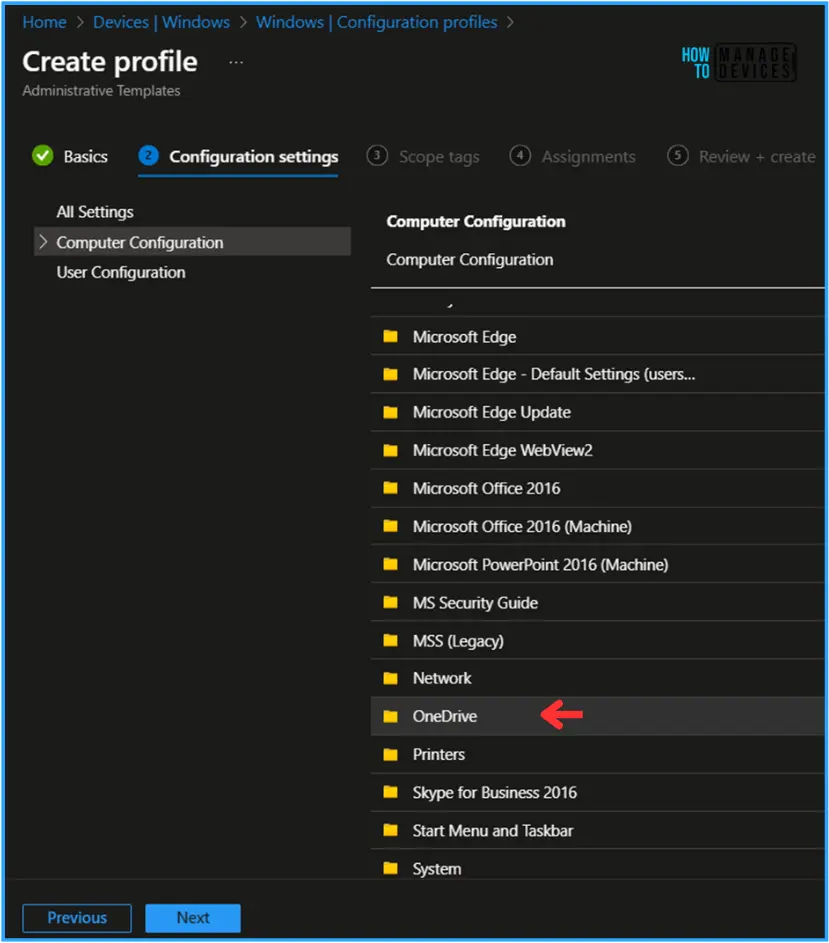Click folder icon beside Start Menu and Taskbar
The image size is (829, 943).
click(x=390, y=831)
